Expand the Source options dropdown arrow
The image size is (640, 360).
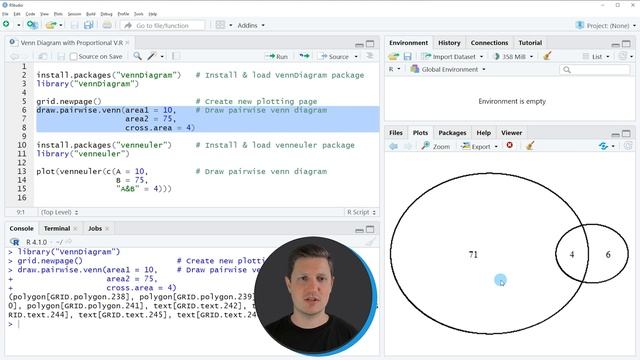356,57
